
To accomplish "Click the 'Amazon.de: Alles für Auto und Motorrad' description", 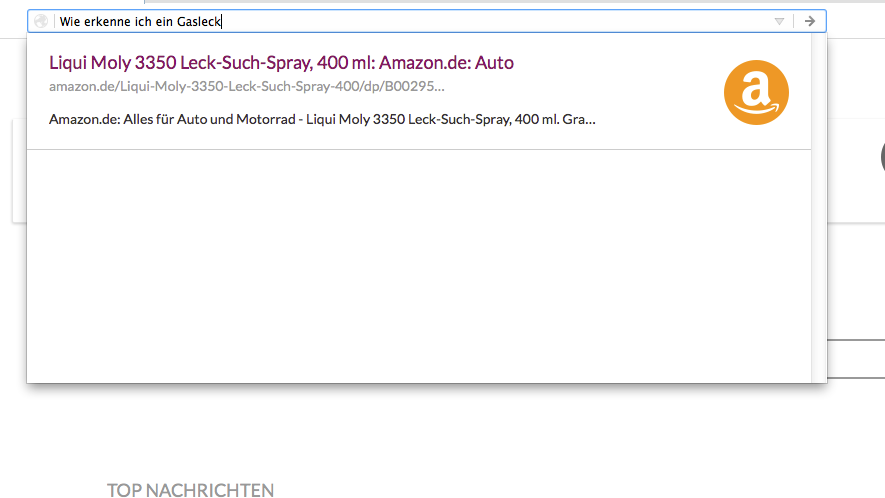I will click(x=322, y=119).
